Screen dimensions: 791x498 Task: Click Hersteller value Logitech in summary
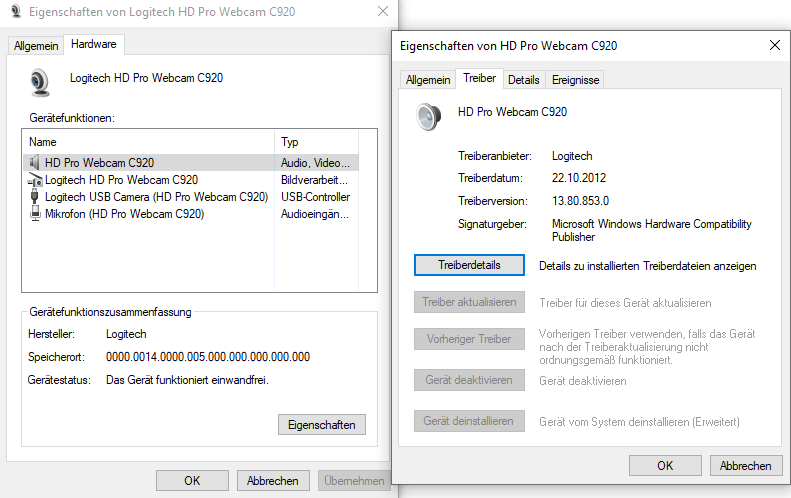[126, 334]
